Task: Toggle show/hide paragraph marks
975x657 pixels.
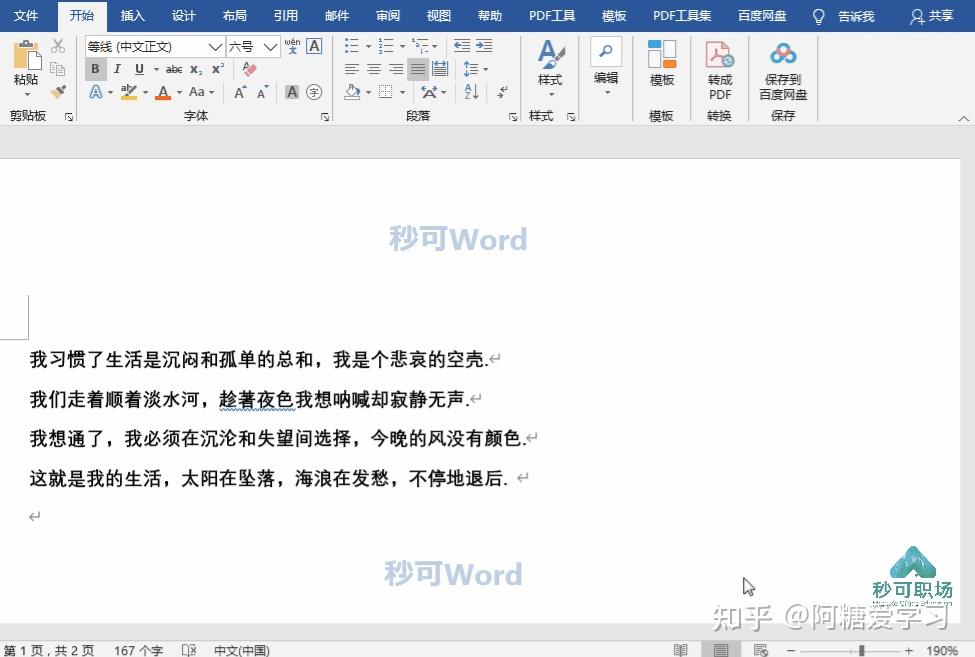Action: coord(503,93)
